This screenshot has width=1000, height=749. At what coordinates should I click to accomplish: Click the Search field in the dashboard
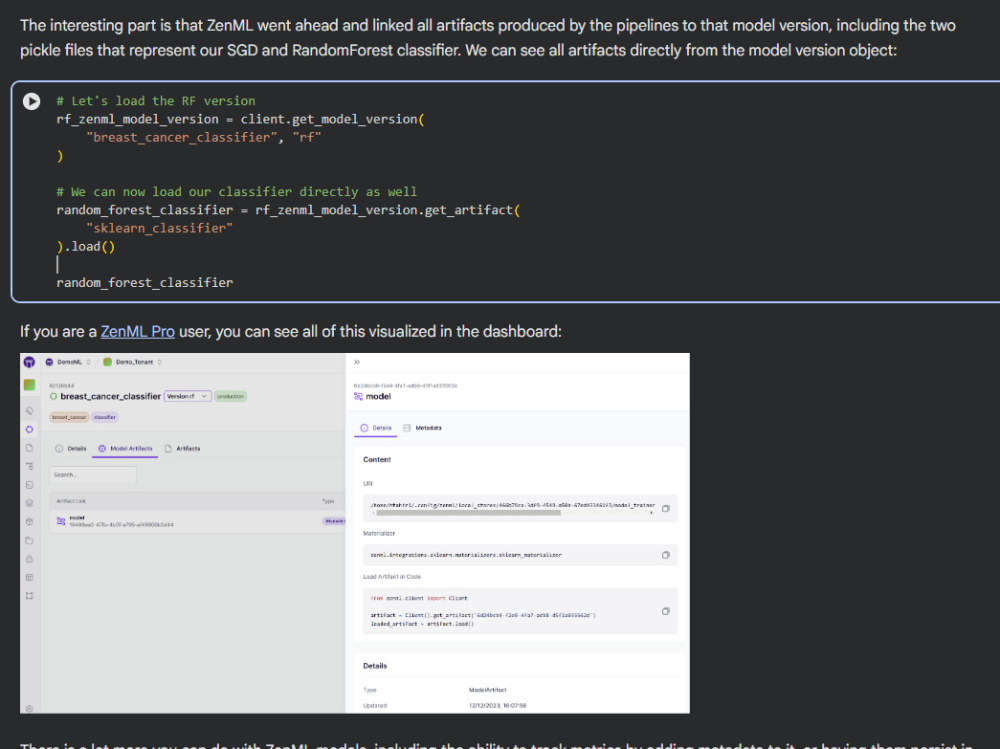coord(92,475)
